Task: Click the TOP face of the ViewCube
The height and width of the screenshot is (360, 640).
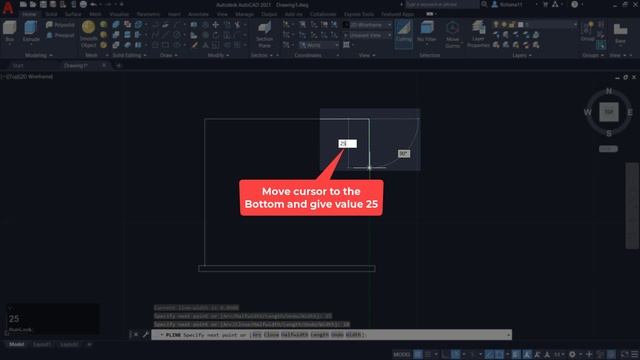Action: coord(609,112)
